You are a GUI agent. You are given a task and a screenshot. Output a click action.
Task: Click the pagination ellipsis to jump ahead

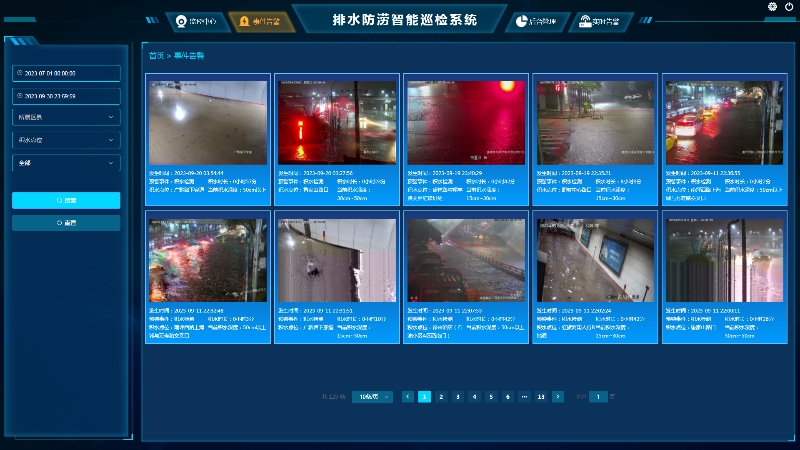tap(524, 397)
